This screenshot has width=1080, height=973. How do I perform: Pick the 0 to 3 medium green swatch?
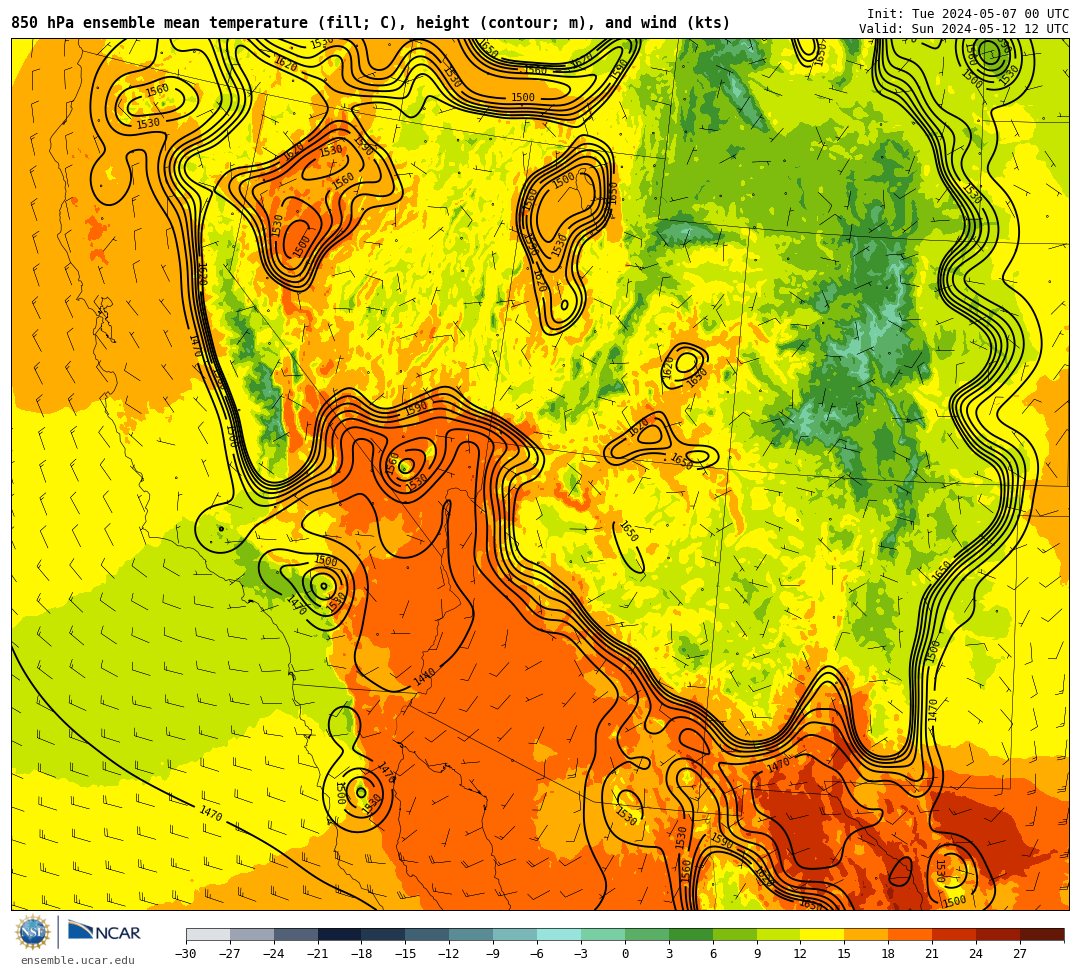tap(647, 935)
